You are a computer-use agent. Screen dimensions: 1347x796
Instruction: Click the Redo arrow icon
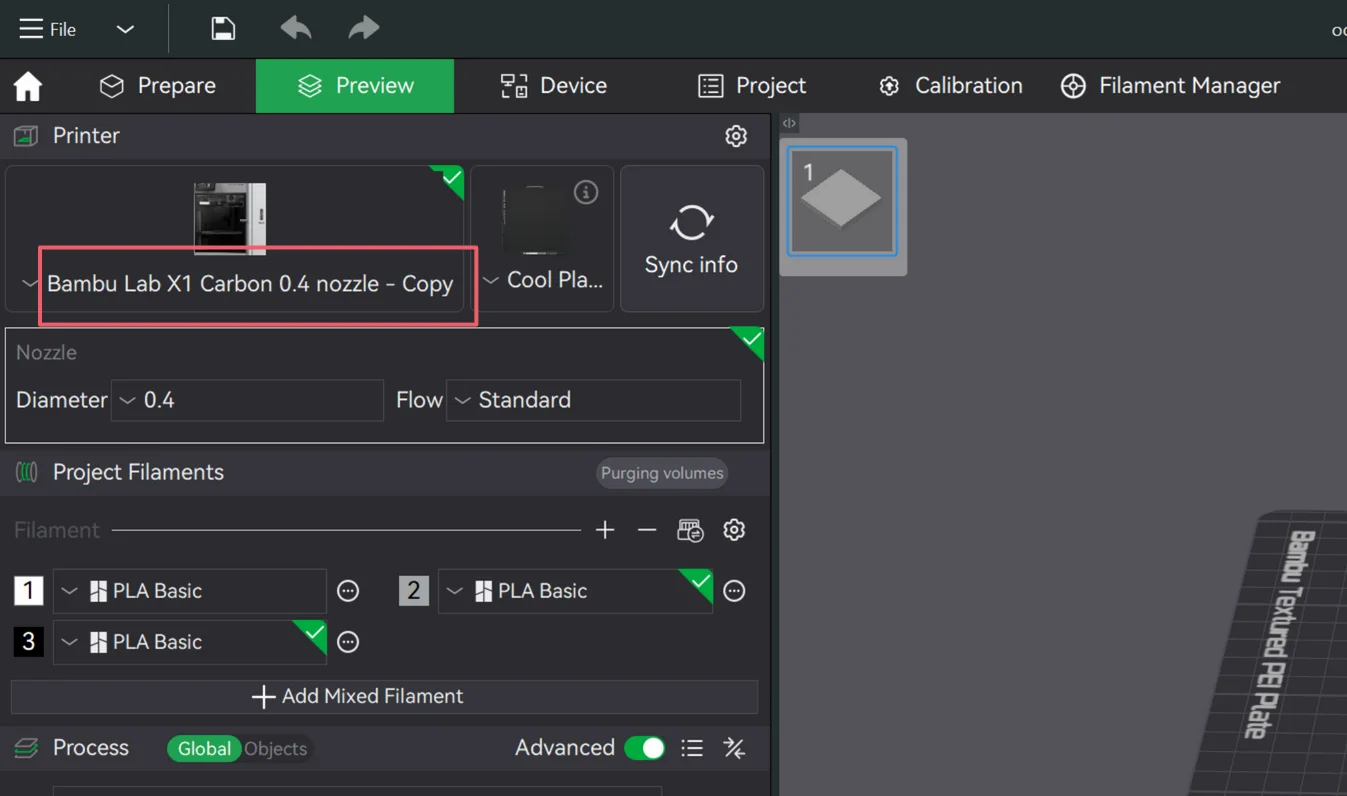(x=364, y=28)
